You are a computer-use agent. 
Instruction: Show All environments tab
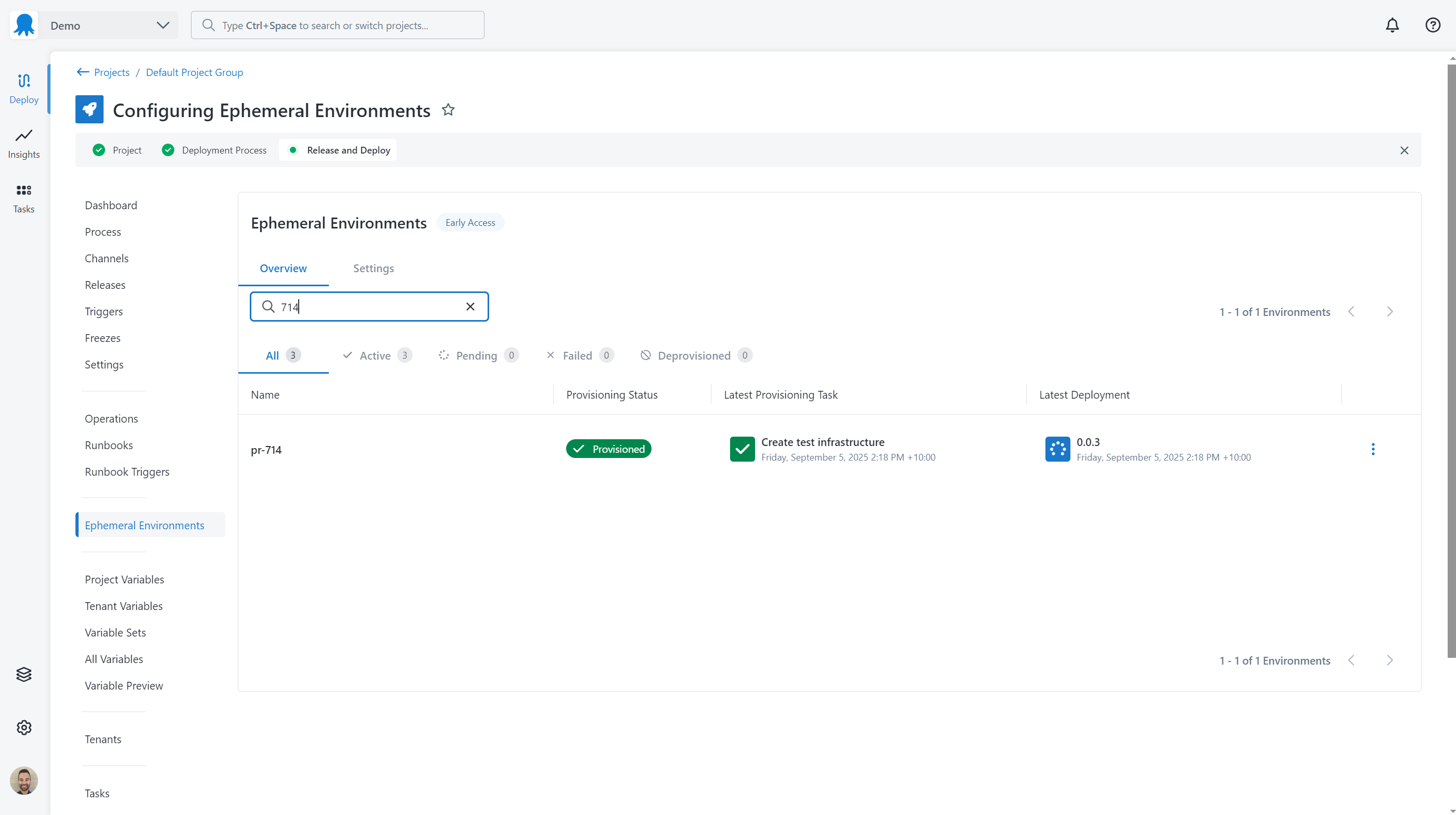(283, 355)
